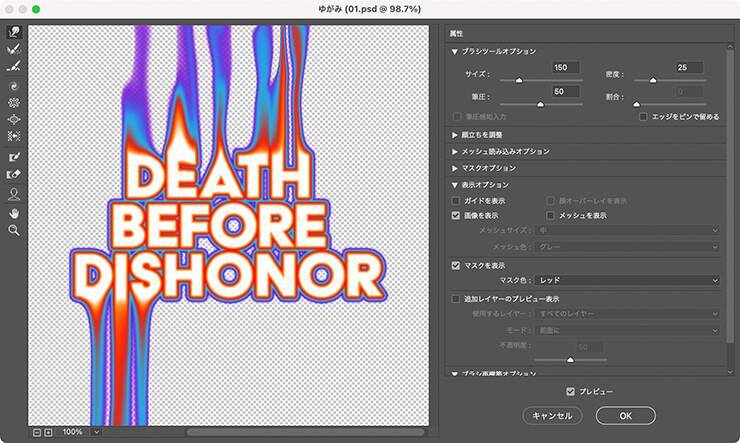Viewport: 740px width, 443px height.
Task: Collapse 表示オプション section
Action: click(x=454, y=185)
